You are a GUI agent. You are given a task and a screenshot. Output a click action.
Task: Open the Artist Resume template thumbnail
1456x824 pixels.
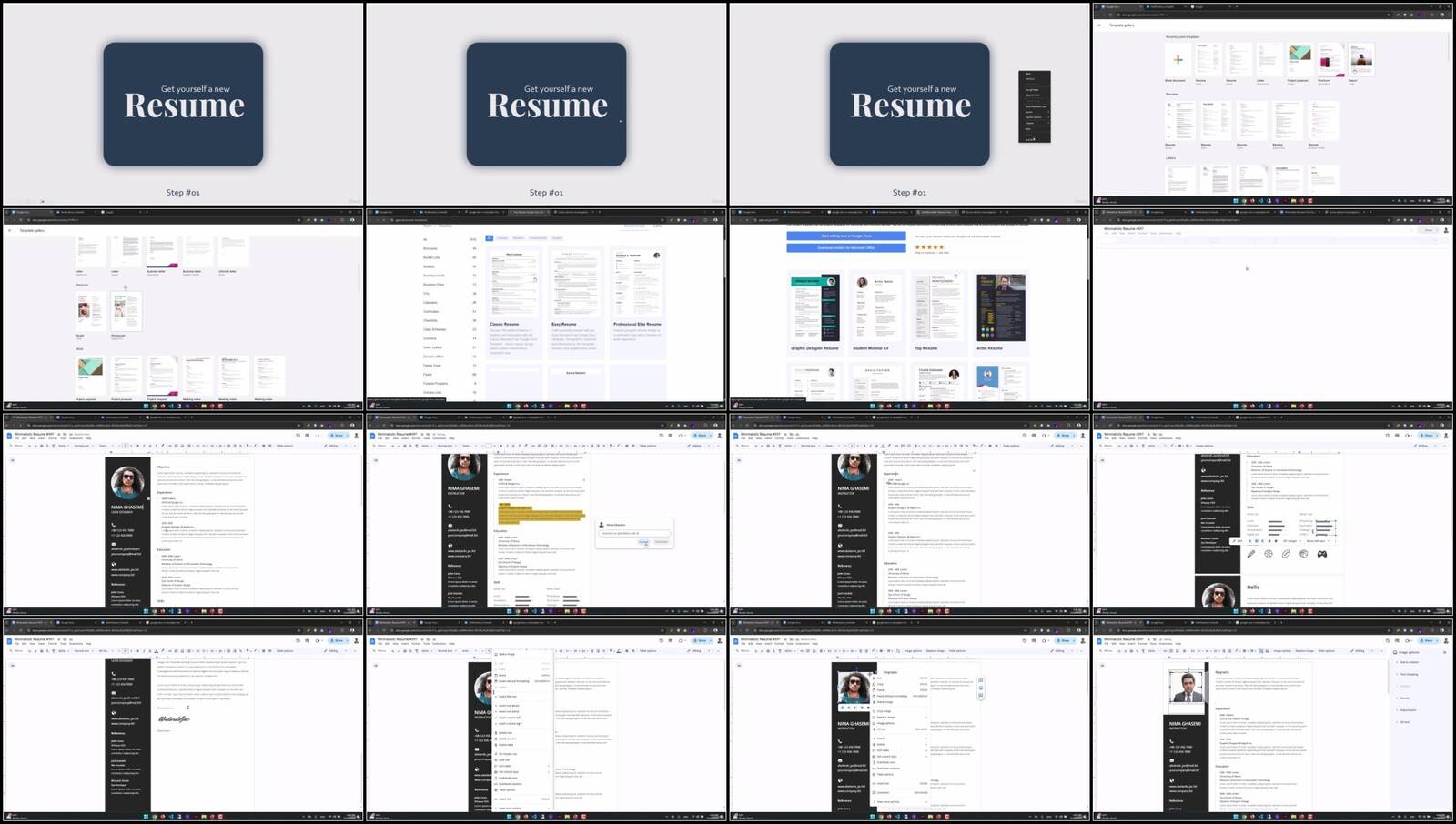click(1000, 309)
